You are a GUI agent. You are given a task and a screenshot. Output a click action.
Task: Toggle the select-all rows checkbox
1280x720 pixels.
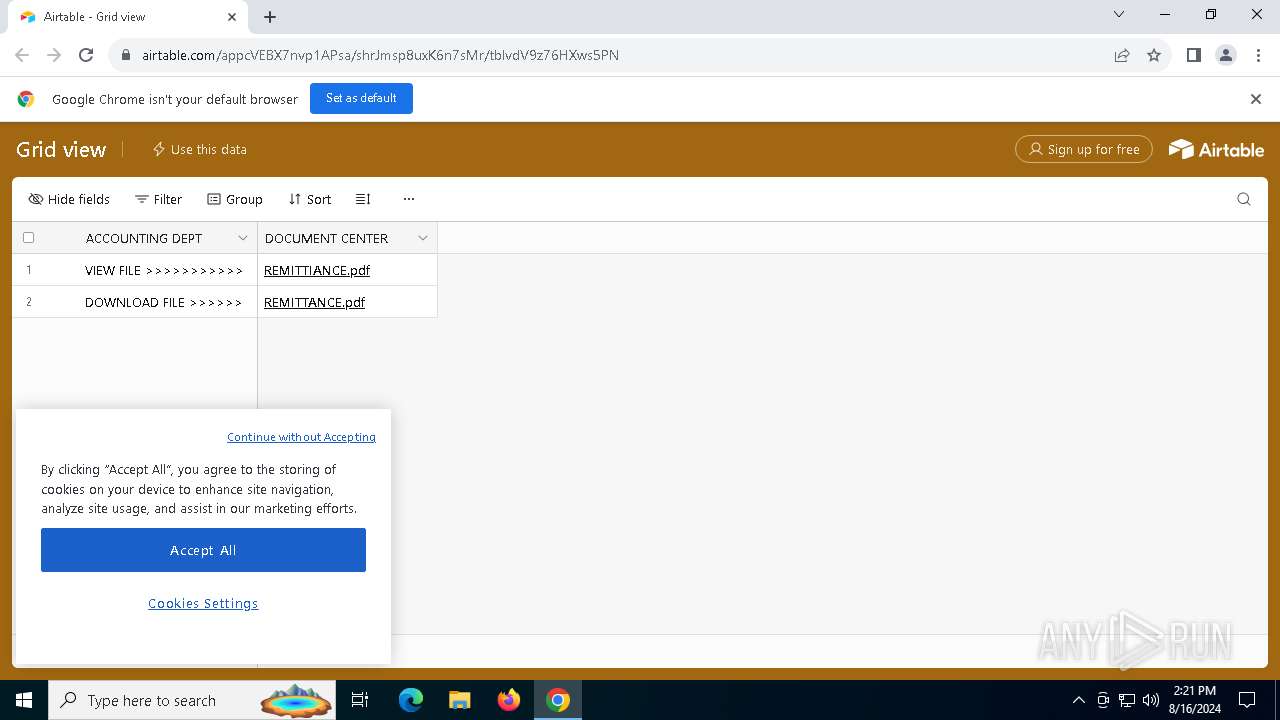point(28,238)
